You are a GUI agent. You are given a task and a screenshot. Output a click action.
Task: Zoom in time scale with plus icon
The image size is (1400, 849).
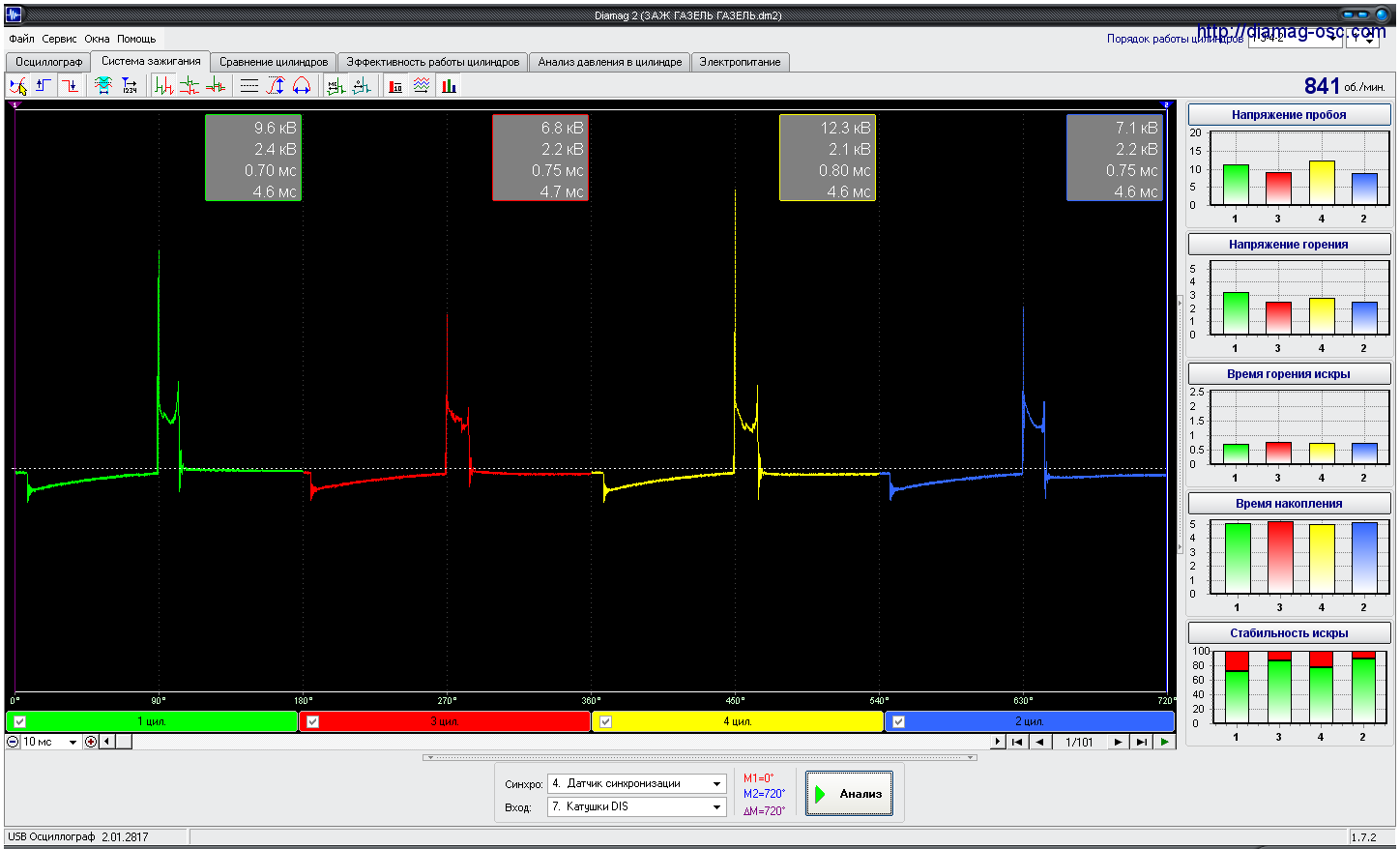(x=91, y=742)
